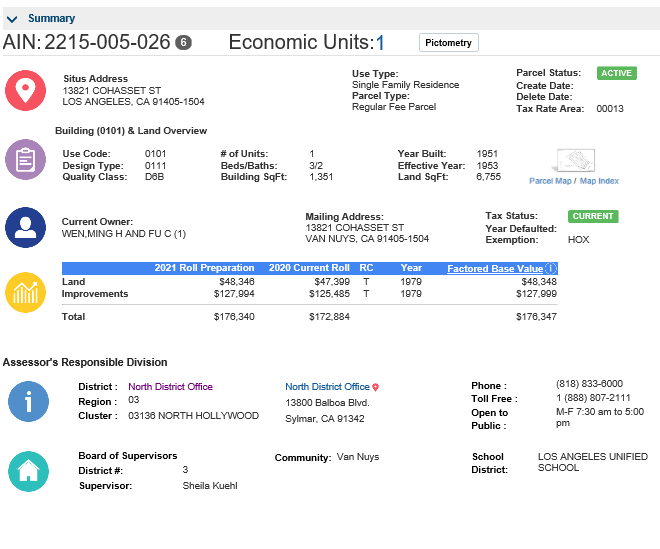Select the Building SqFt value 1,351
This screenshot has width=660, height=549.
[x=321, y=177]
